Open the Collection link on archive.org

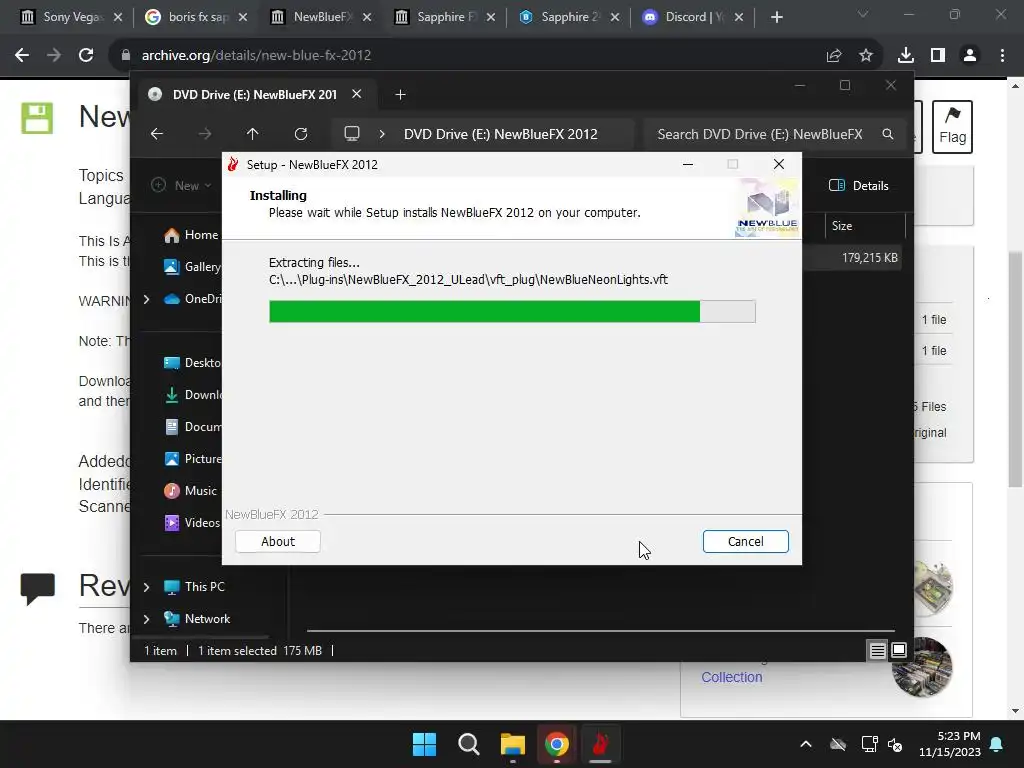click(731, 677)
